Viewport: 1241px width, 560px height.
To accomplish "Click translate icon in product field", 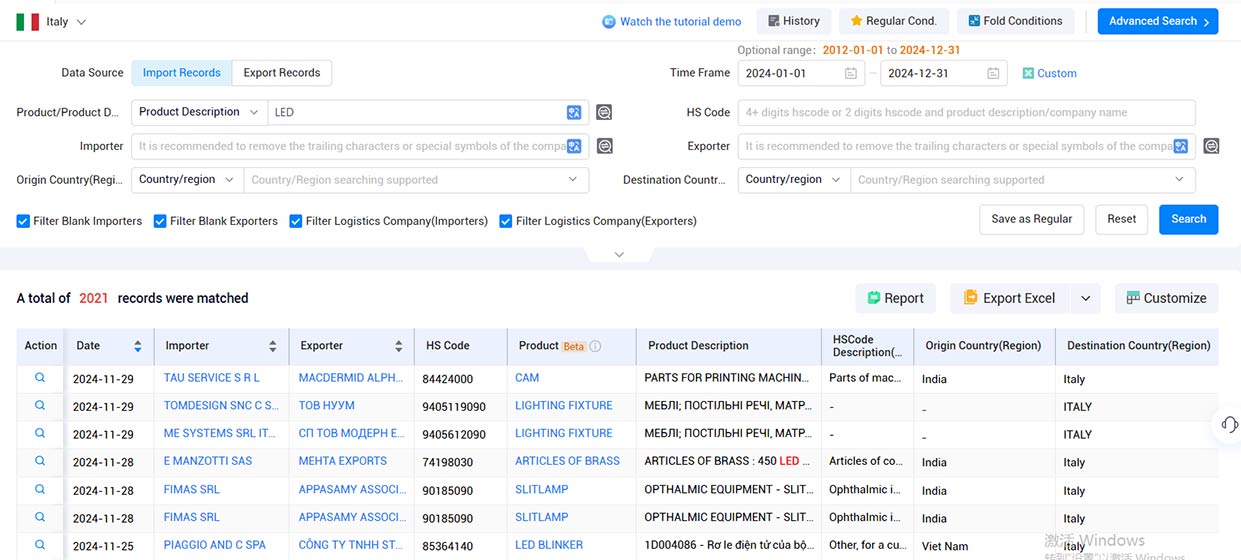I will click(x=574, y=113).
